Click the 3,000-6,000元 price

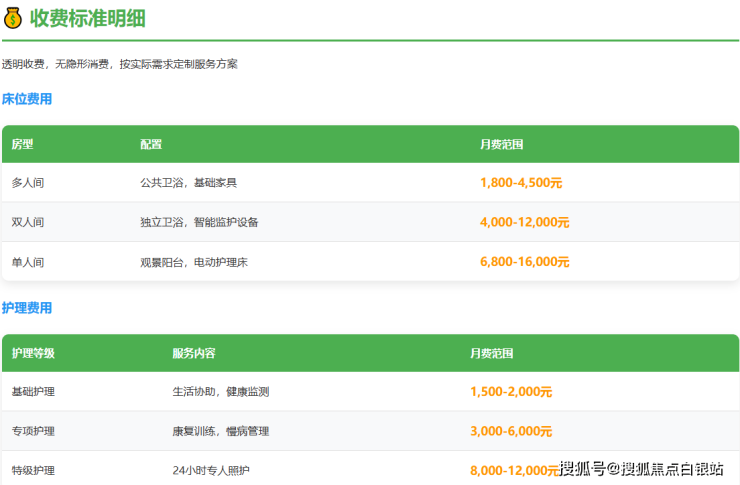pyautogui.click(x=511, y=431)
